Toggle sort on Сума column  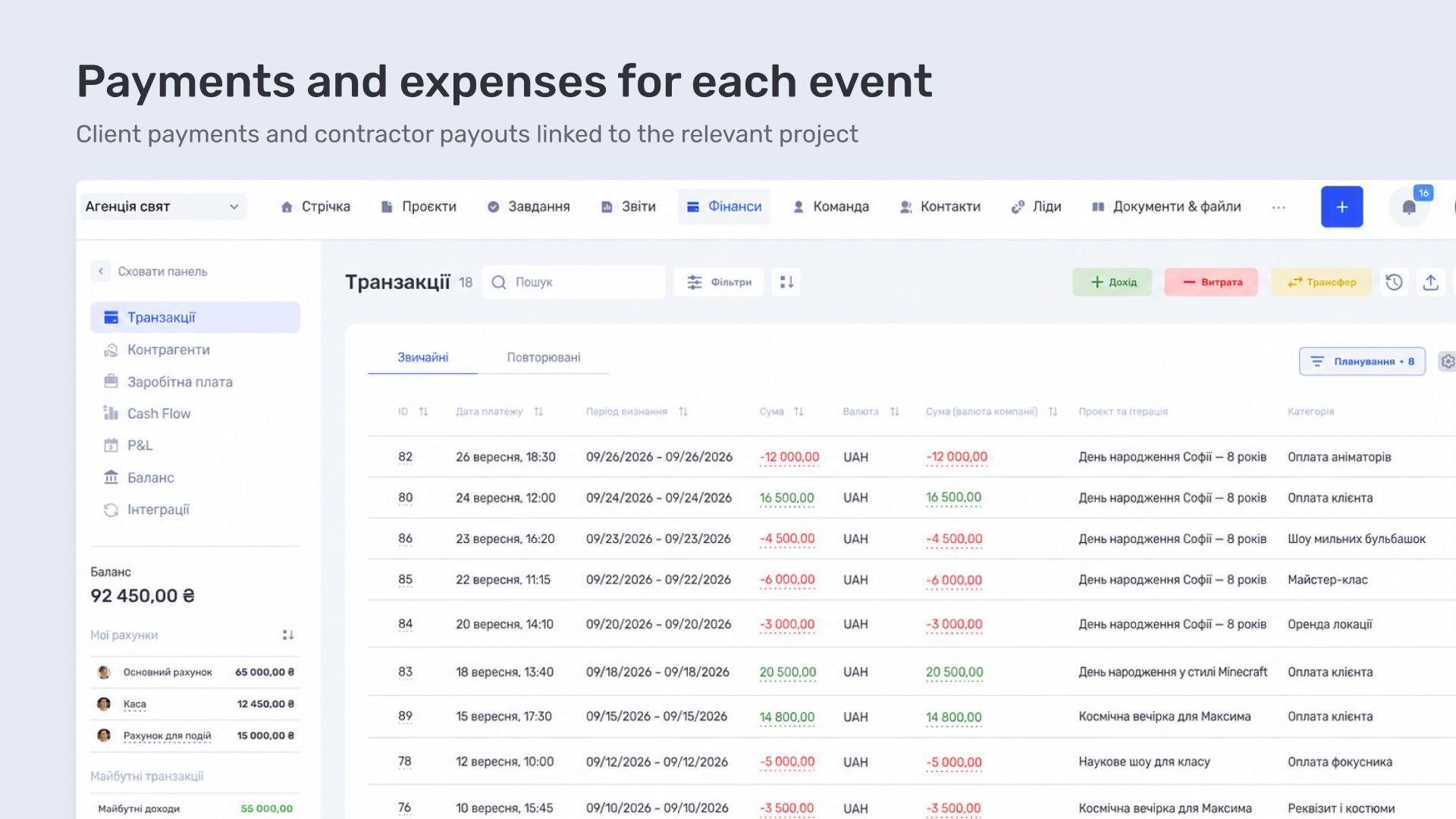[799, 412]
